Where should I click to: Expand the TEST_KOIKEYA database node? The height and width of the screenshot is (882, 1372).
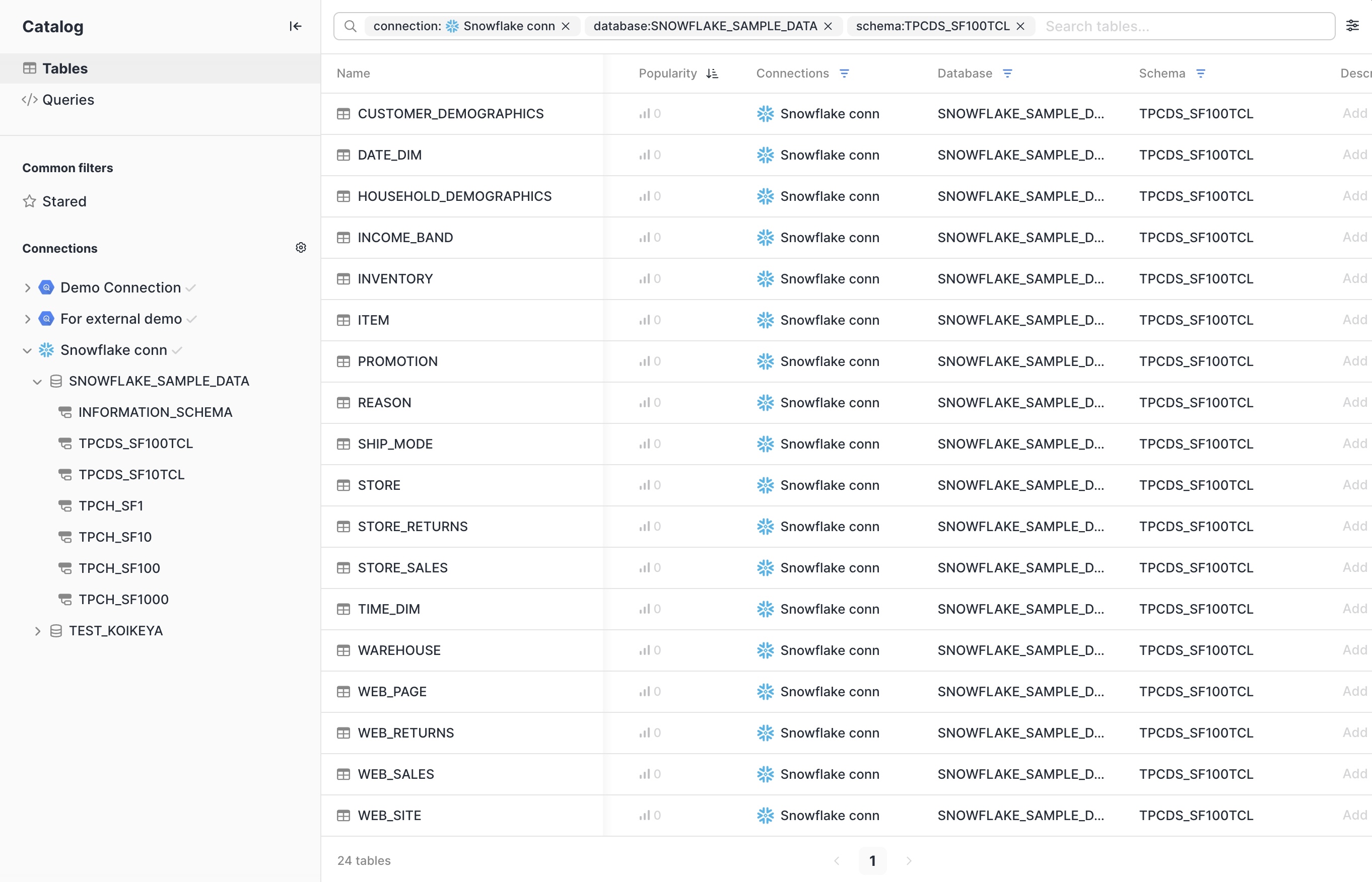click(x=37, y=631)
